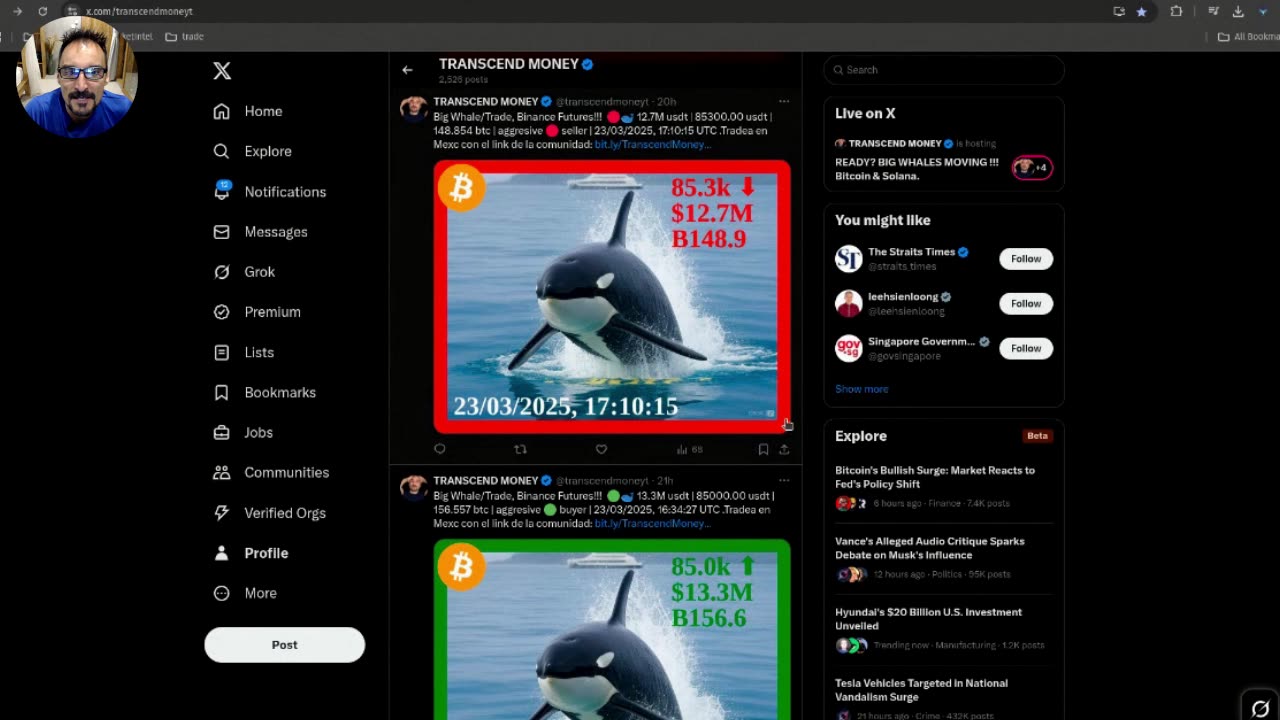Repost the 85.3k whale post
This screenshot has height=720, width=1280.
coord(520,450)
